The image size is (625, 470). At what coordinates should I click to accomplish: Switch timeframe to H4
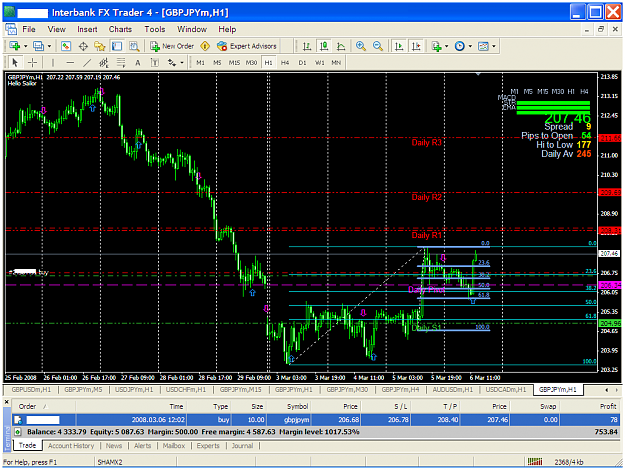[285, 63]
